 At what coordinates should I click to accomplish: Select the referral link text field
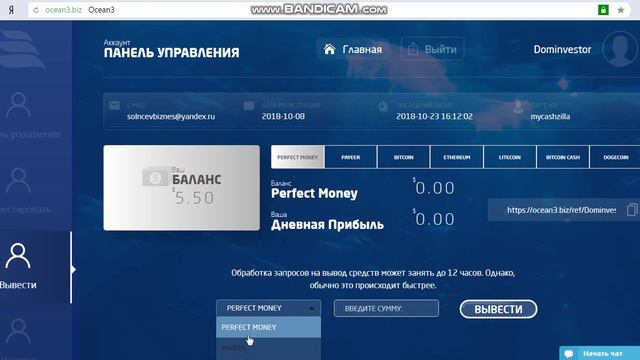pyautogui.click(x=561, y=210)
